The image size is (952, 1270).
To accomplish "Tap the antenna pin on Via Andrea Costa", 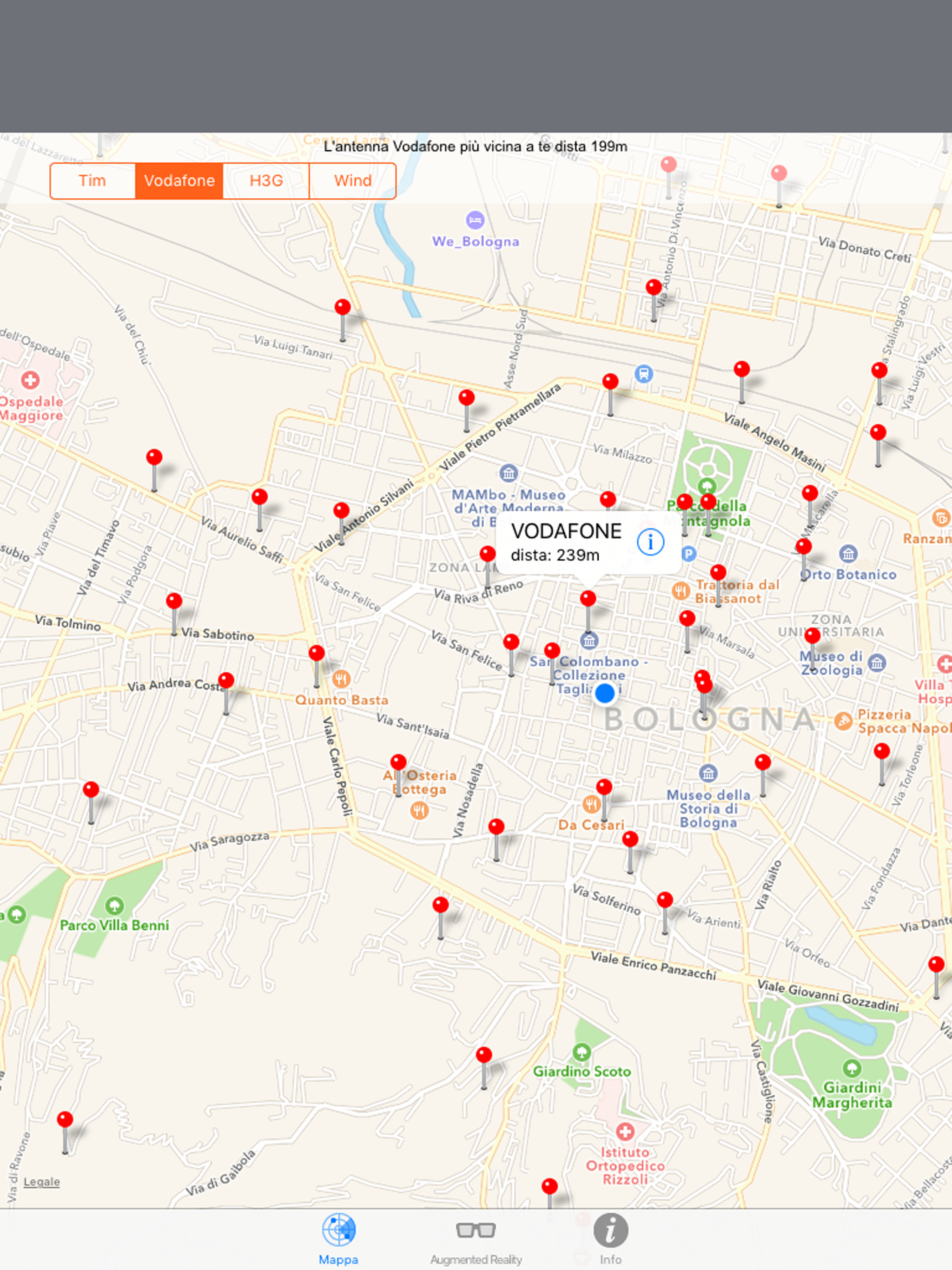I will click(226, 693).
